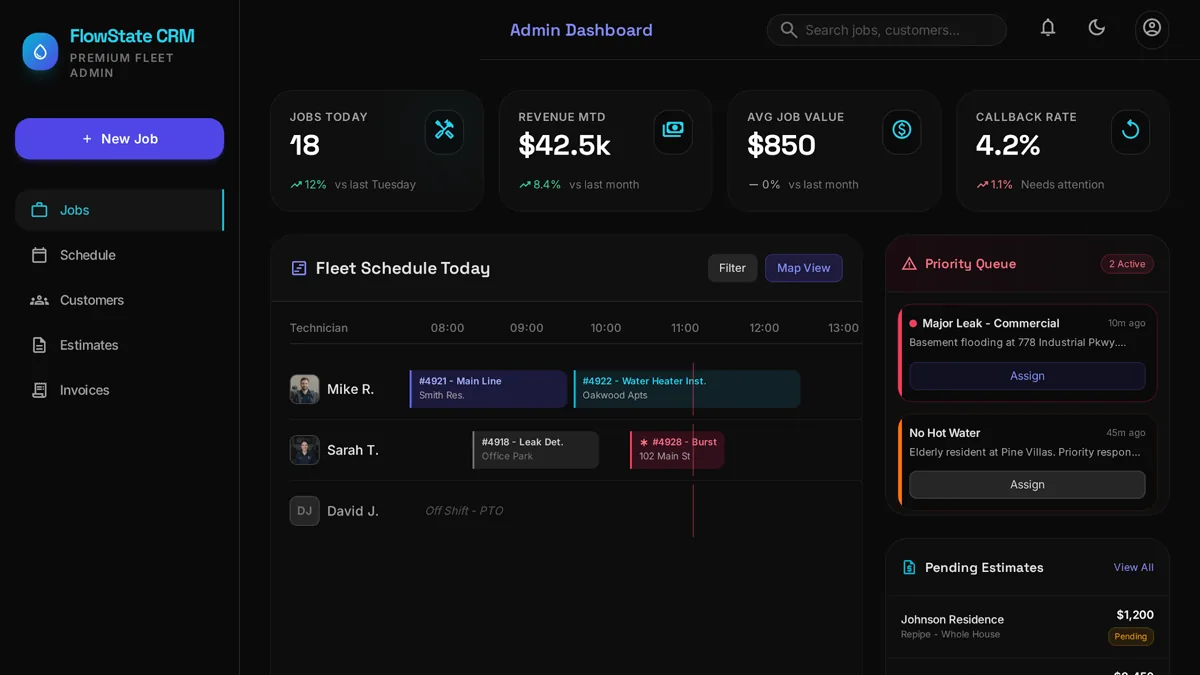Open job #4918 Leak Det. block
This screenshot has width=1200, height=675.
(536, 450)
